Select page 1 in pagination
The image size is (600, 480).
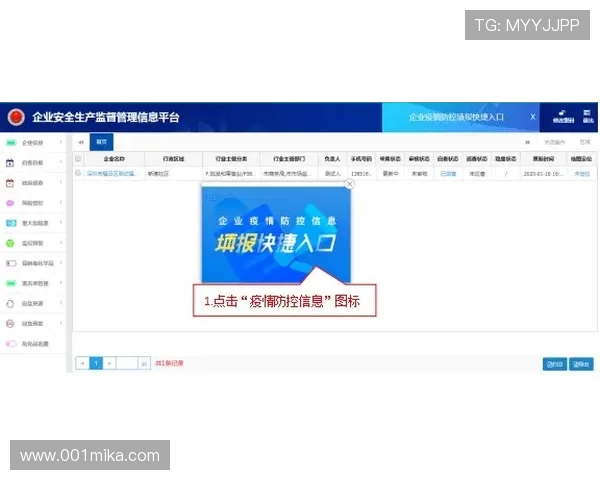pyautogui.click(x=96, y=363)
